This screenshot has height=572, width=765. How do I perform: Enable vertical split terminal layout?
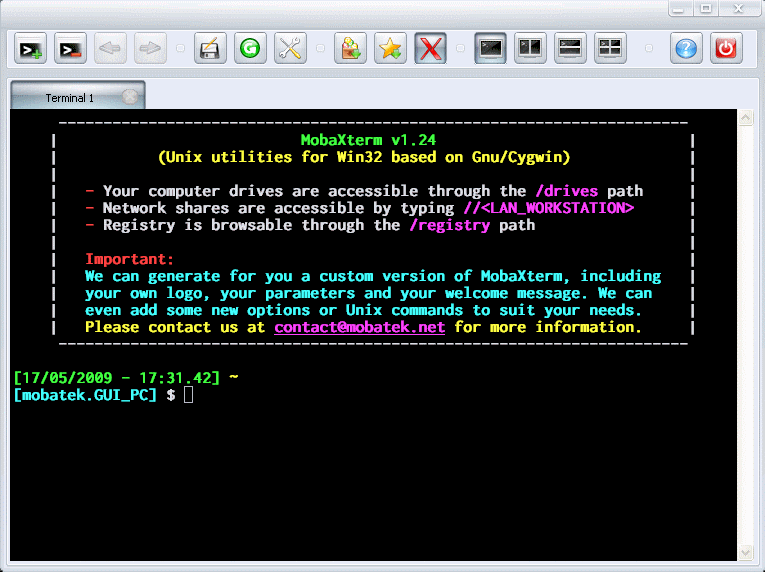(530, 48)
